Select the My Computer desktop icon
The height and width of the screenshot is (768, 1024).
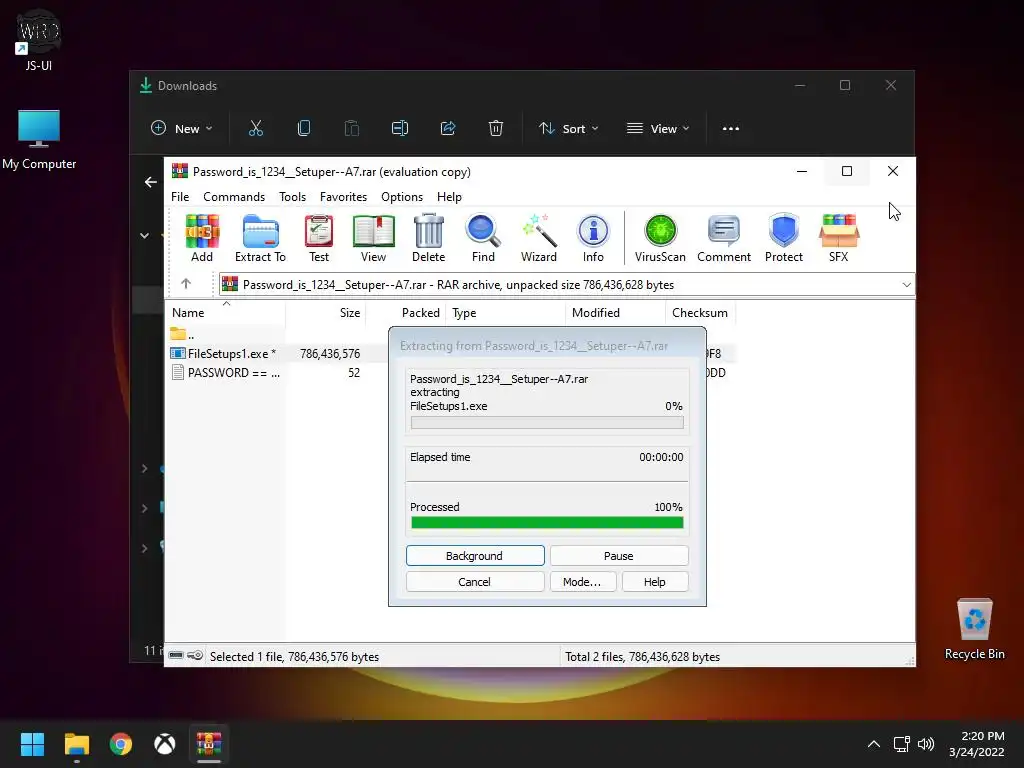39,139
